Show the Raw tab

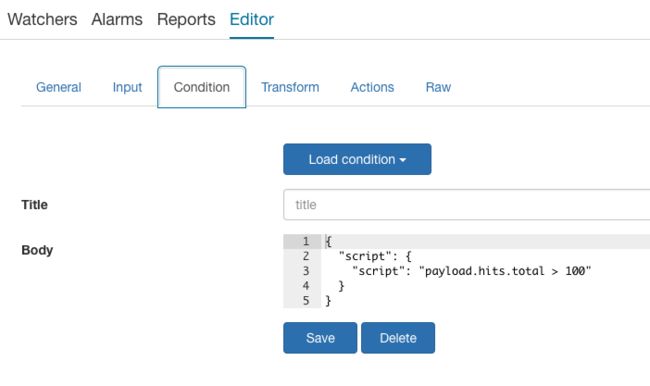(438, 87)
